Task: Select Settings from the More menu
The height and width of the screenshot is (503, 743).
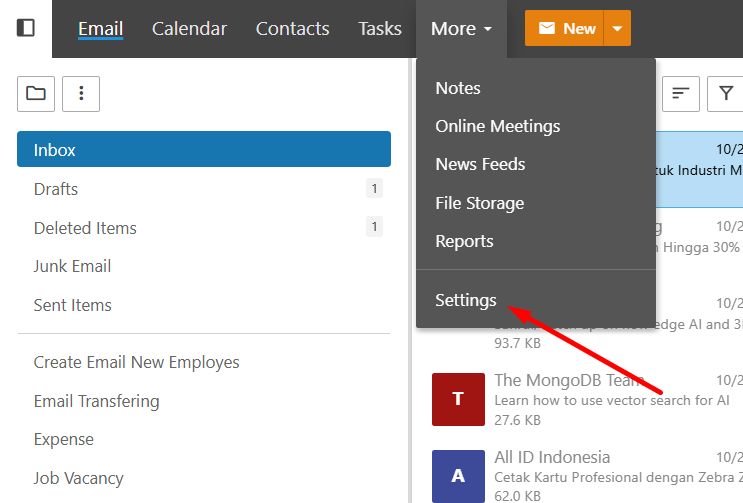Action: pos(466,300)
